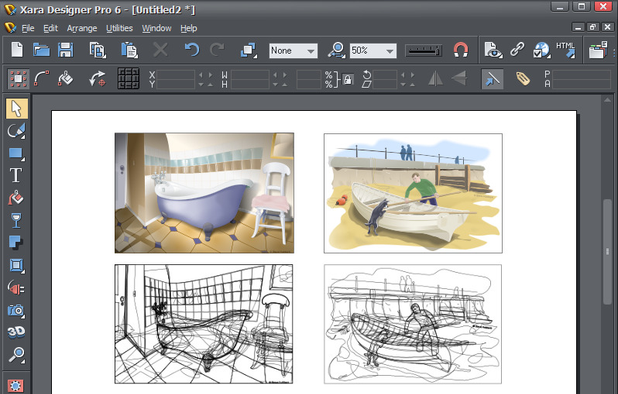The image size is (618, 394).
Task: Select the color boat beach illustration
Action: point(413,193)
